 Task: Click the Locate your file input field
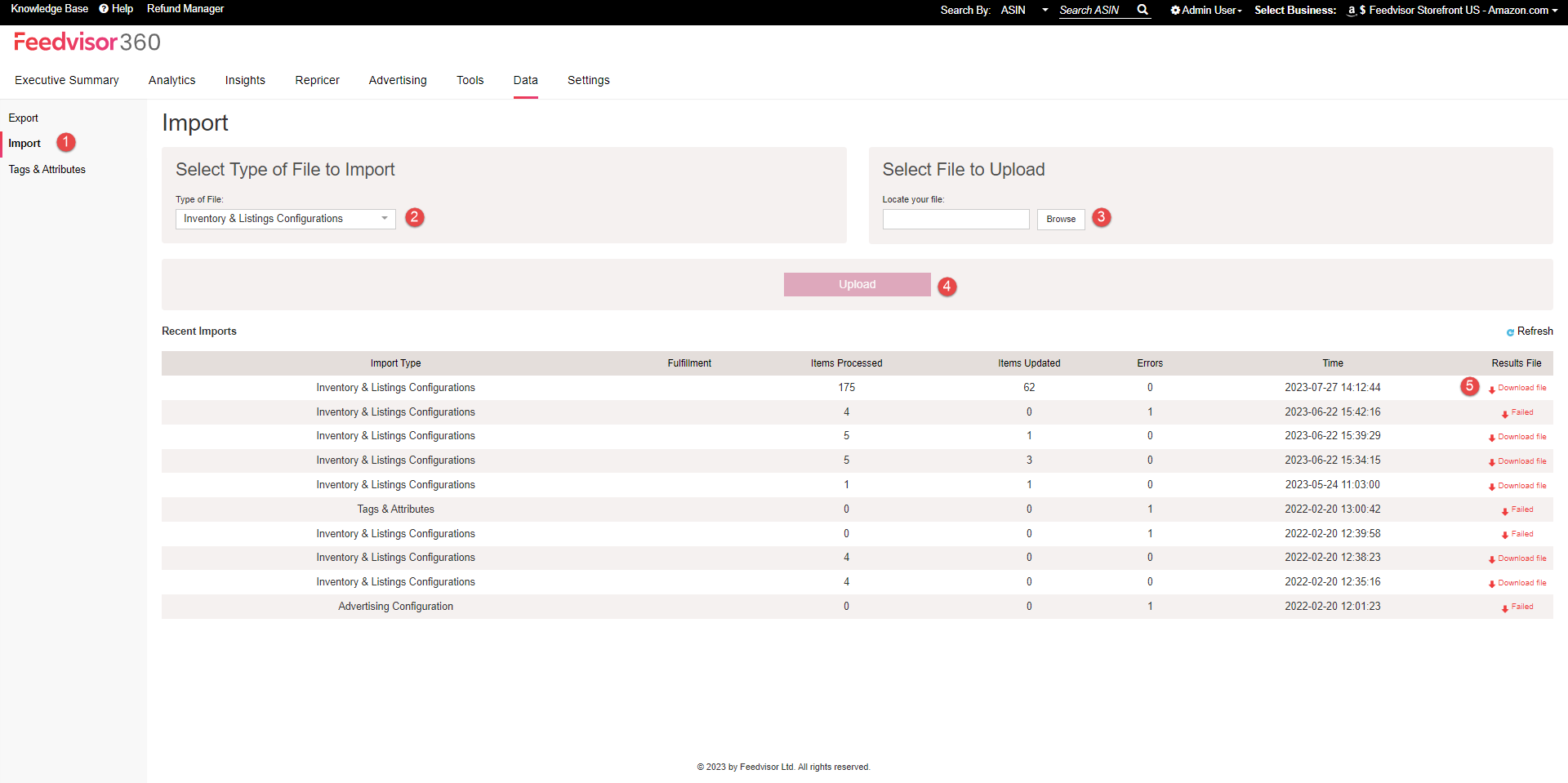[956, 219]
